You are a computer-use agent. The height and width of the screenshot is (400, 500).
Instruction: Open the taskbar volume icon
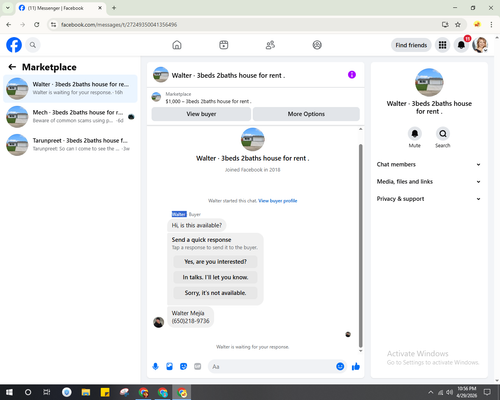tap(450, 392)
